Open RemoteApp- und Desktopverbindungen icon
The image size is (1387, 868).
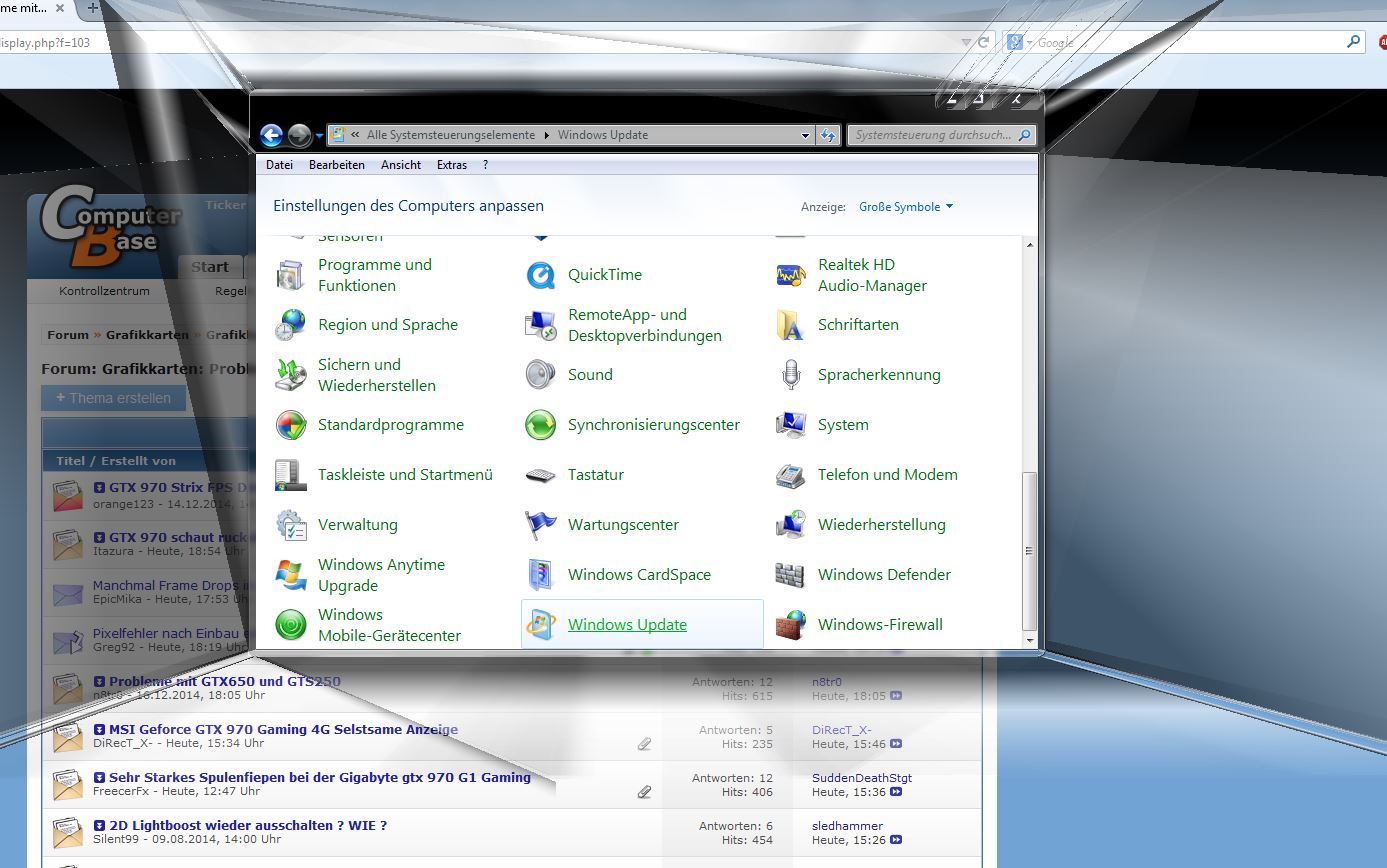coord(541,325)
